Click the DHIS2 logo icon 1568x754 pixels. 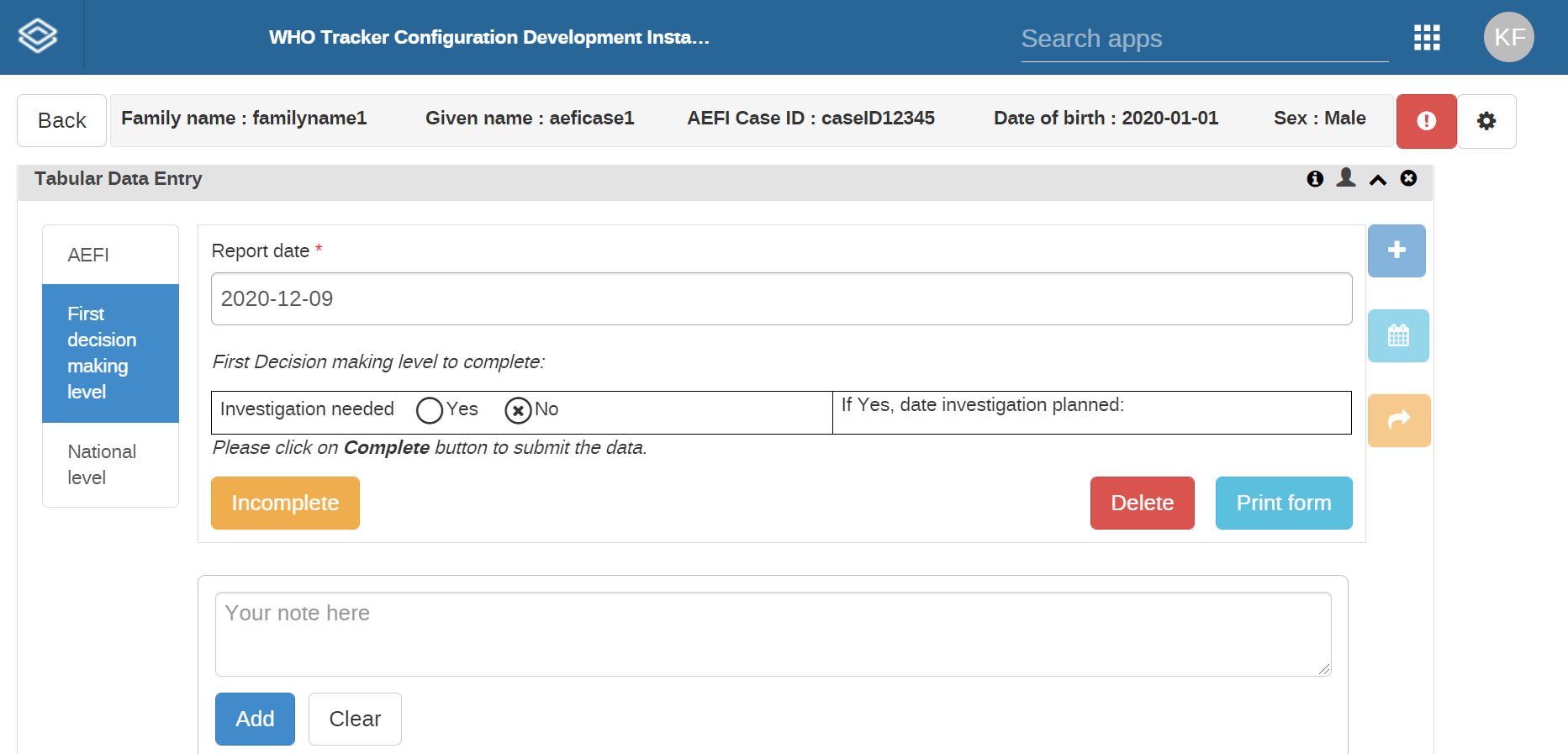(38, 36)
